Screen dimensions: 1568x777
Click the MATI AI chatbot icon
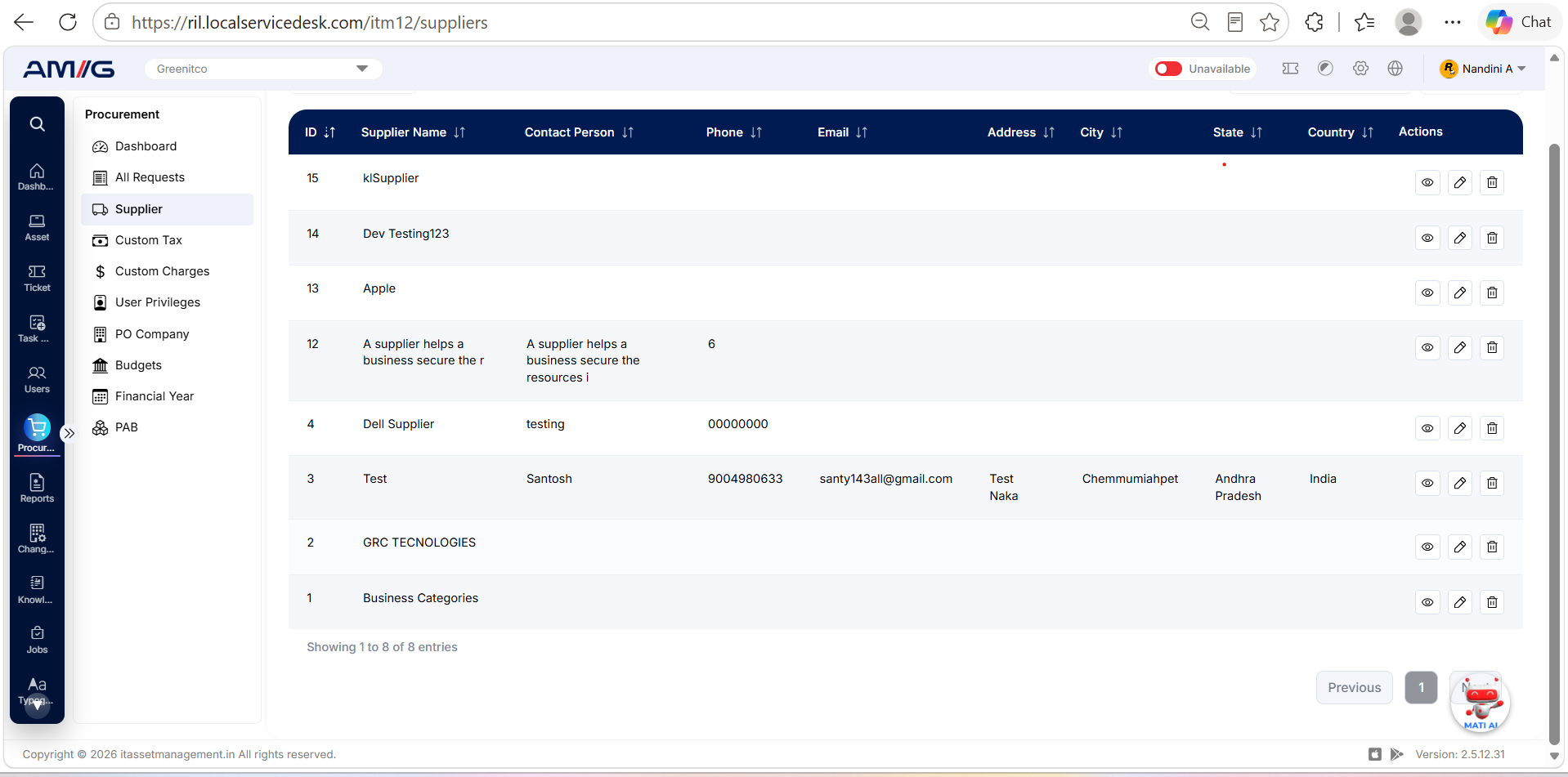[1481, 702]
